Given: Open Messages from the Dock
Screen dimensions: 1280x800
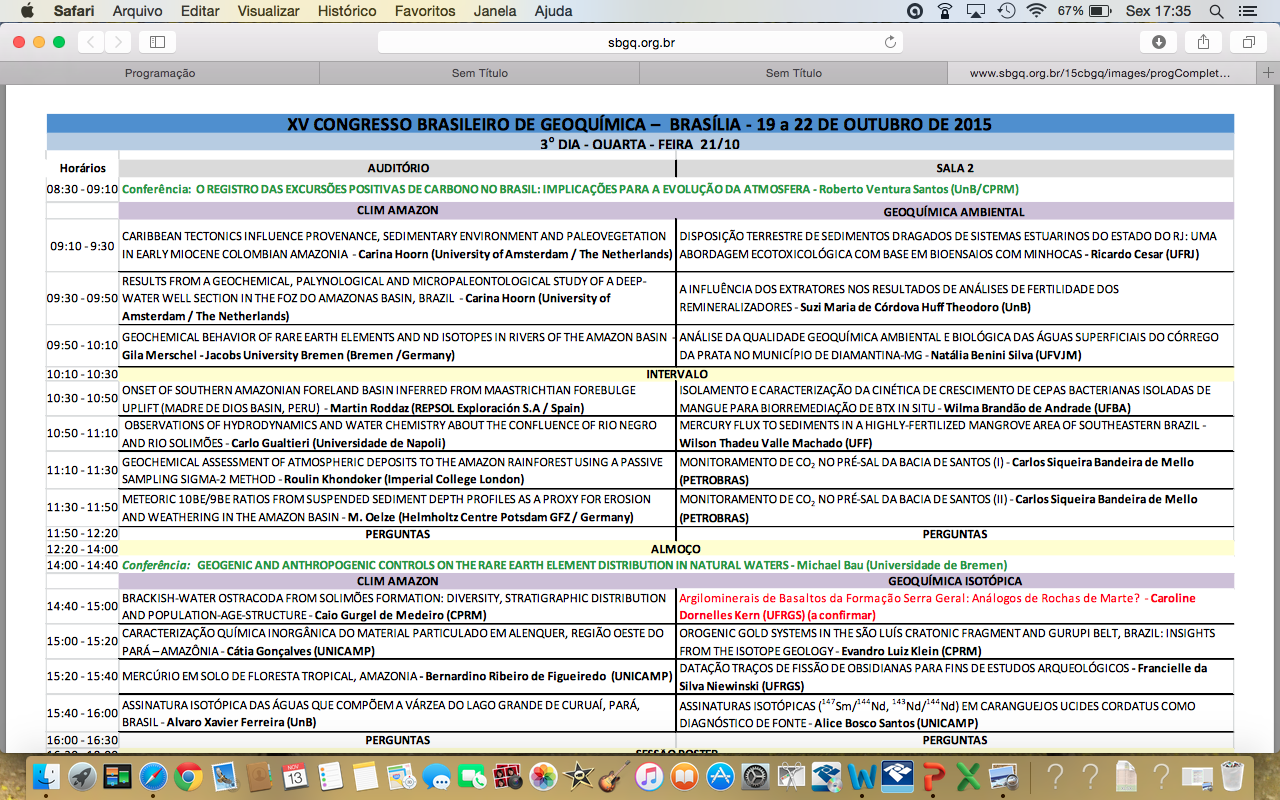Looking at the screenshot, I should pyautogui.click(x=436, y=775).
